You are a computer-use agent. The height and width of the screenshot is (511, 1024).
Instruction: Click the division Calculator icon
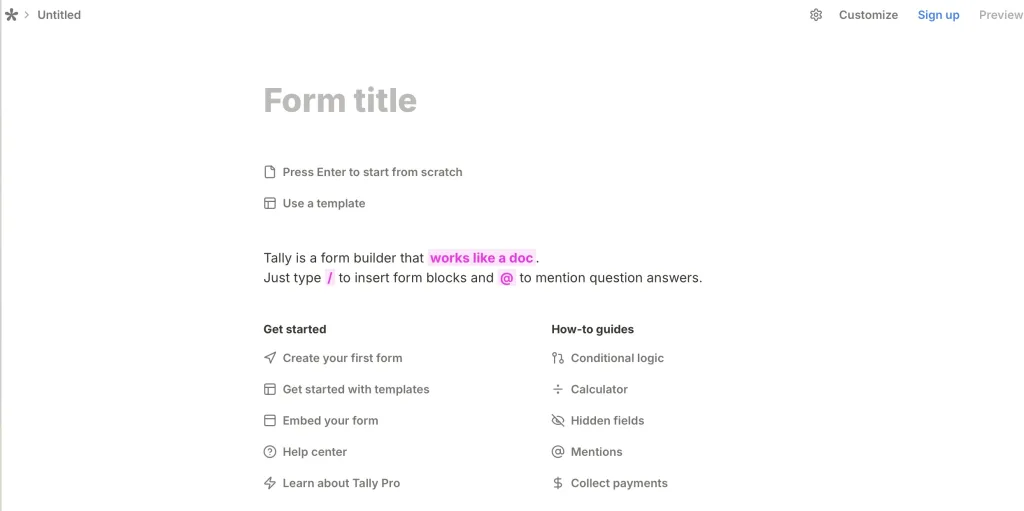point(558,389)
